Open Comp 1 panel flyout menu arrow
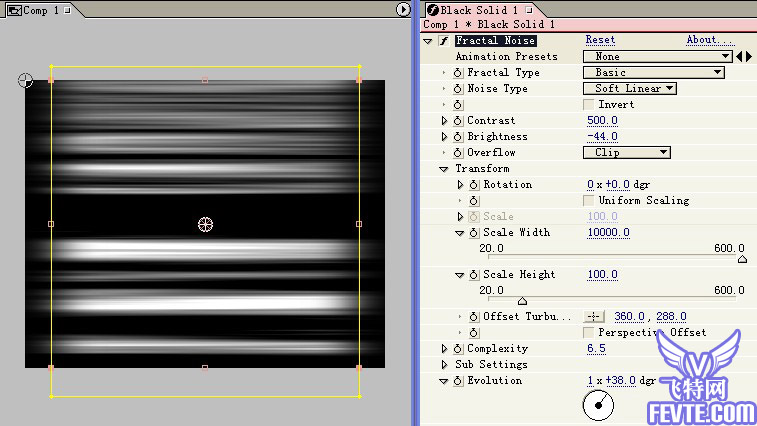This screenshot has width=757, height=426. pyautogui.click(x=403, y=9)
